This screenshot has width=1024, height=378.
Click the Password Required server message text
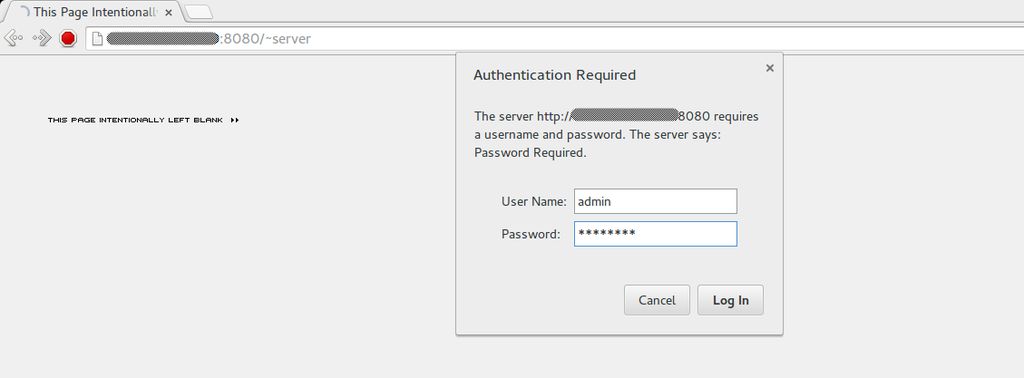coord(530,153)
